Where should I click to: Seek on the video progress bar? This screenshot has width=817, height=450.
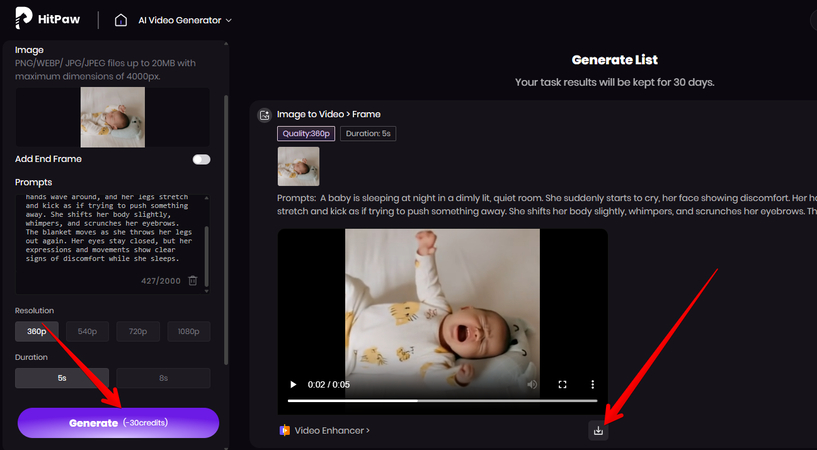(442, 401)
